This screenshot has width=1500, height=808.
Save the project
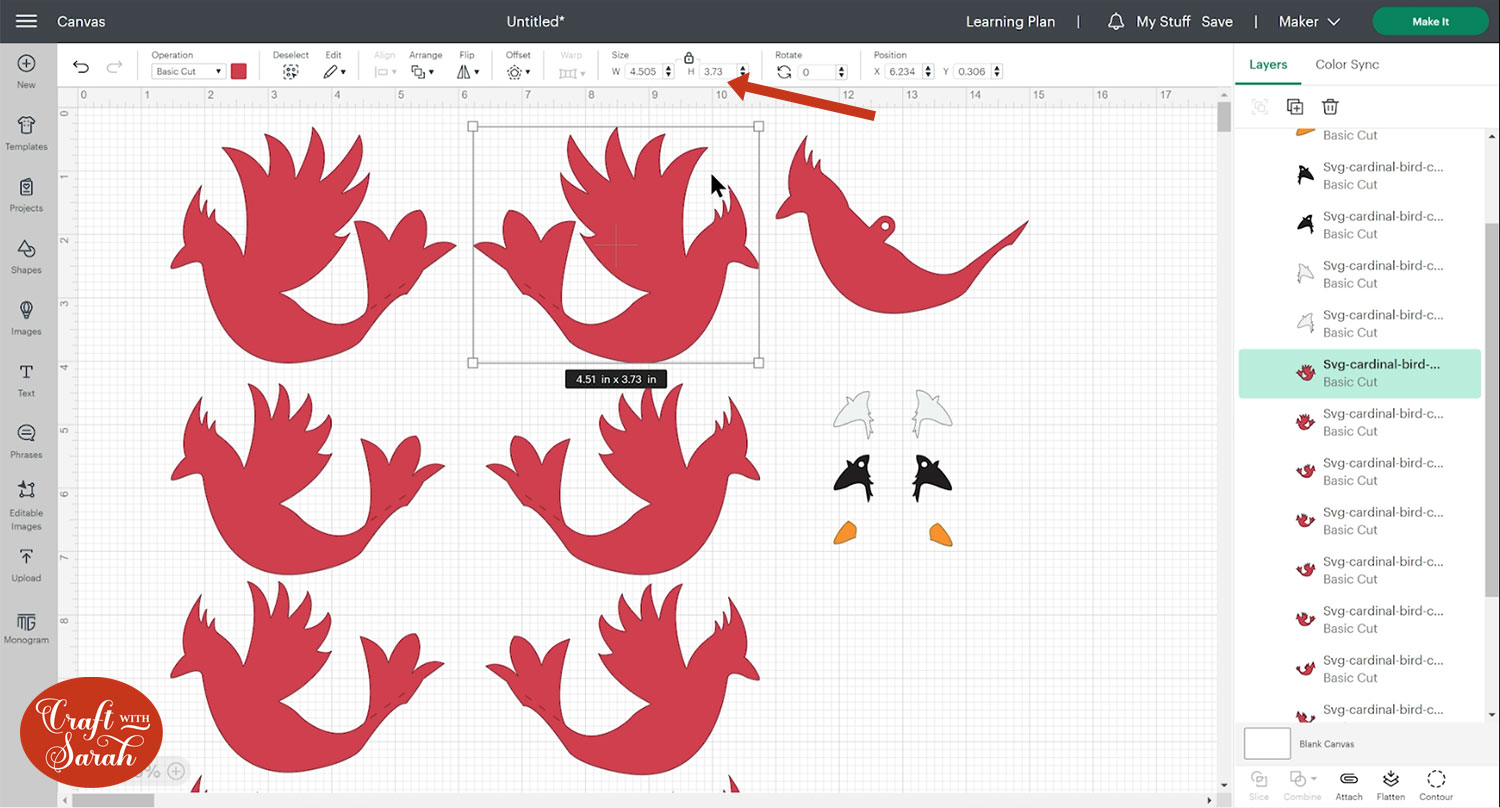(x=1217, y=21)
